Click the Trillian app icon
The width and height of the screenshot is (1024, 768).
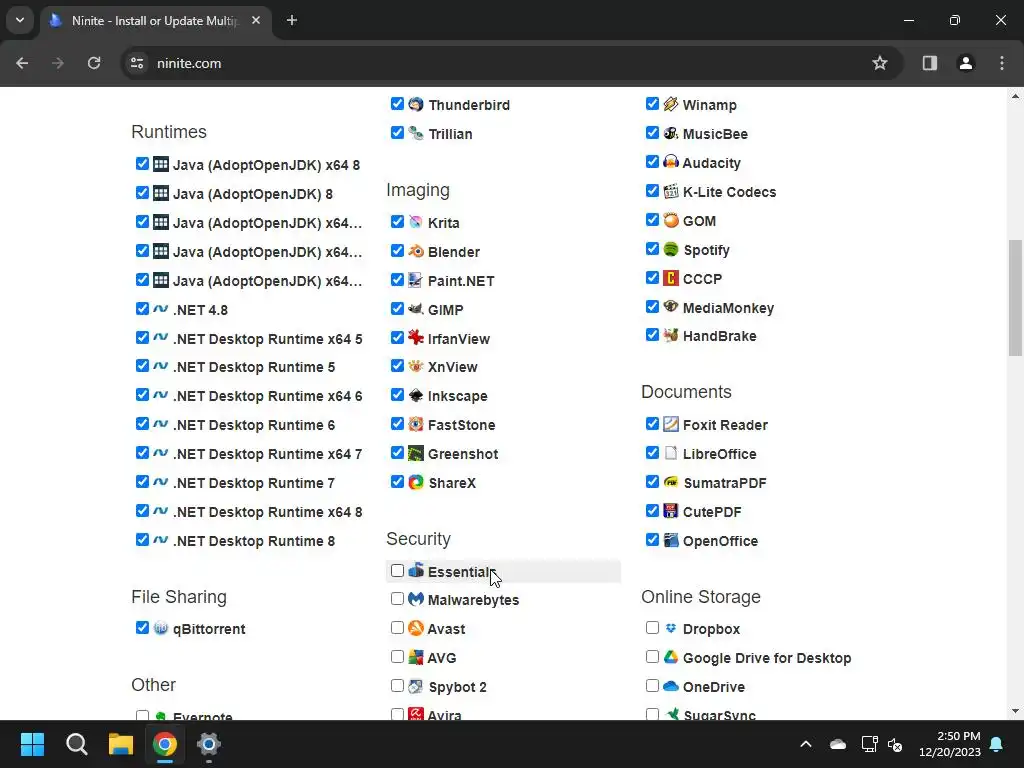(x=416, y=133)
